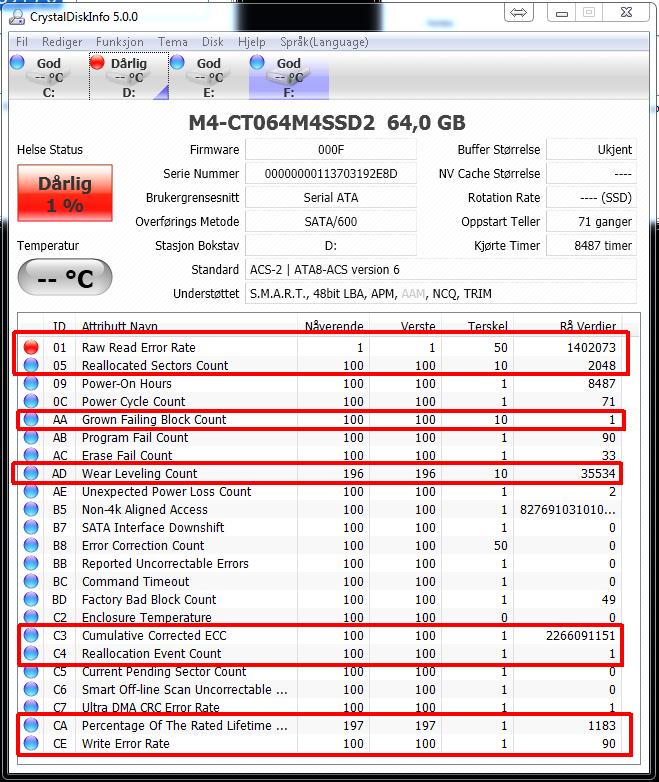Image resolution: width=659 pixels, height=782 pixels.
Task: Click the Stasjon Bokstav field D:
Action: point(331,245)
